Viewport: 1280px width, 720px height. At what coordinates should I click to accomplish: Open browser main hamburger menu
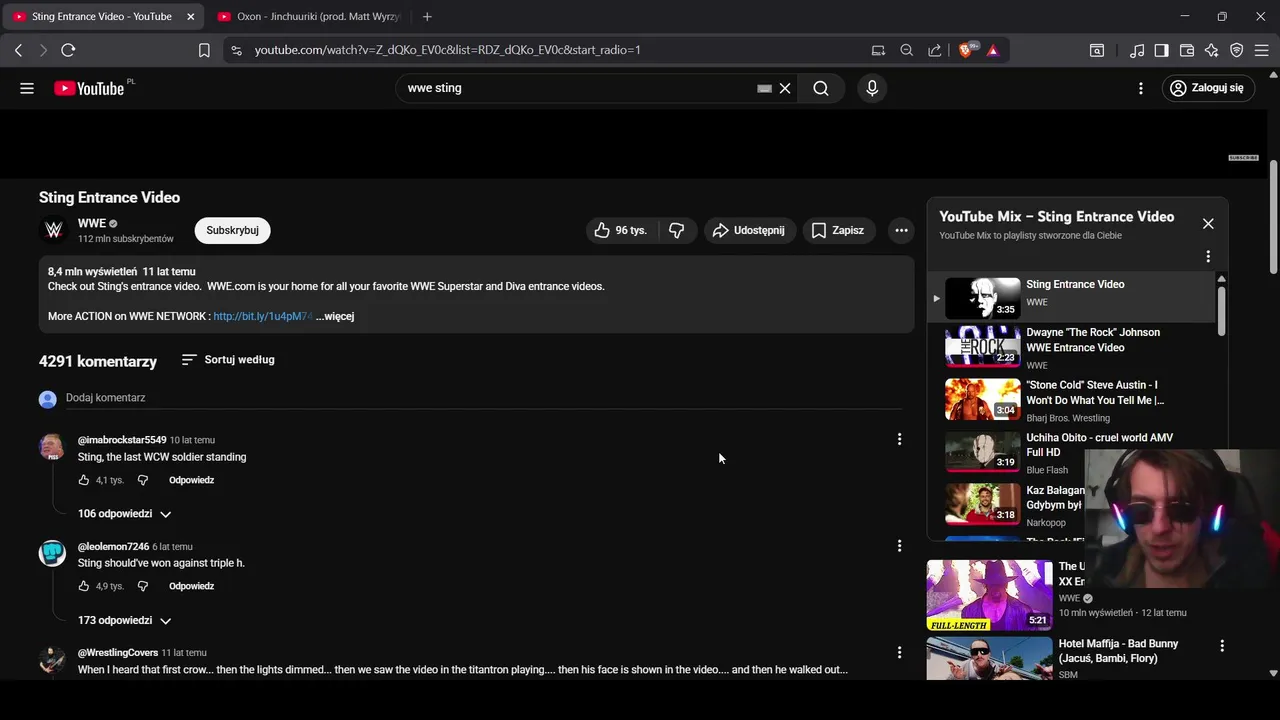pos(1261,50)
